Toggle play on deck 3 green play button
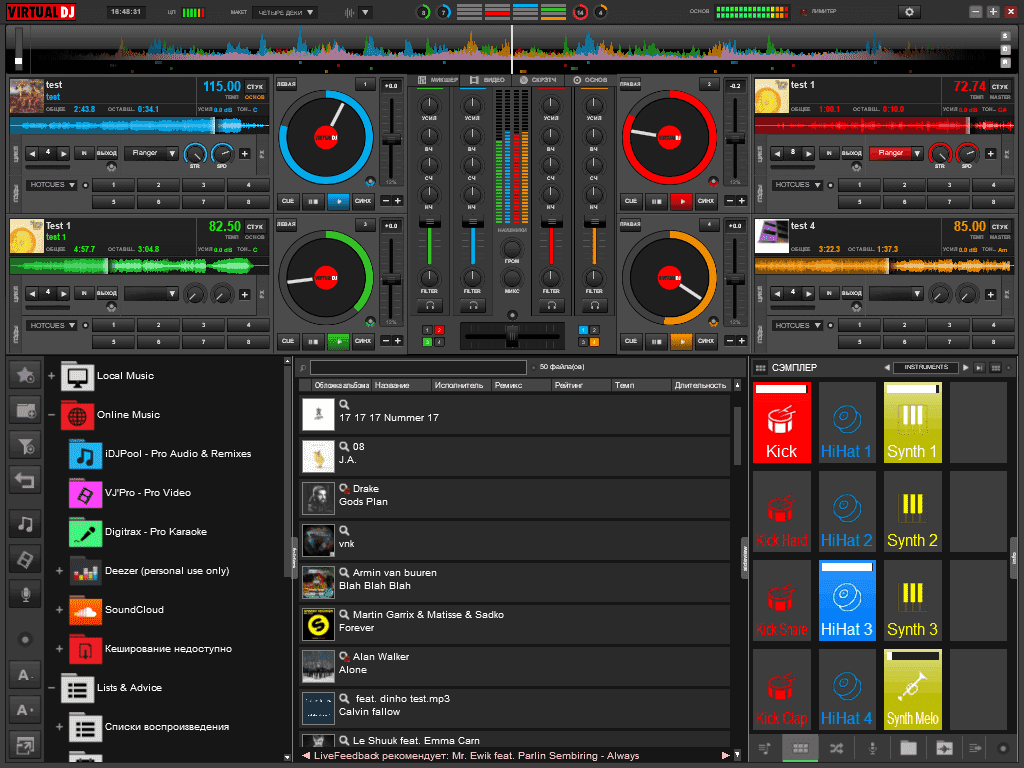Image resolution: width=1024 pixels, height=768 pixels. point(338,341)
